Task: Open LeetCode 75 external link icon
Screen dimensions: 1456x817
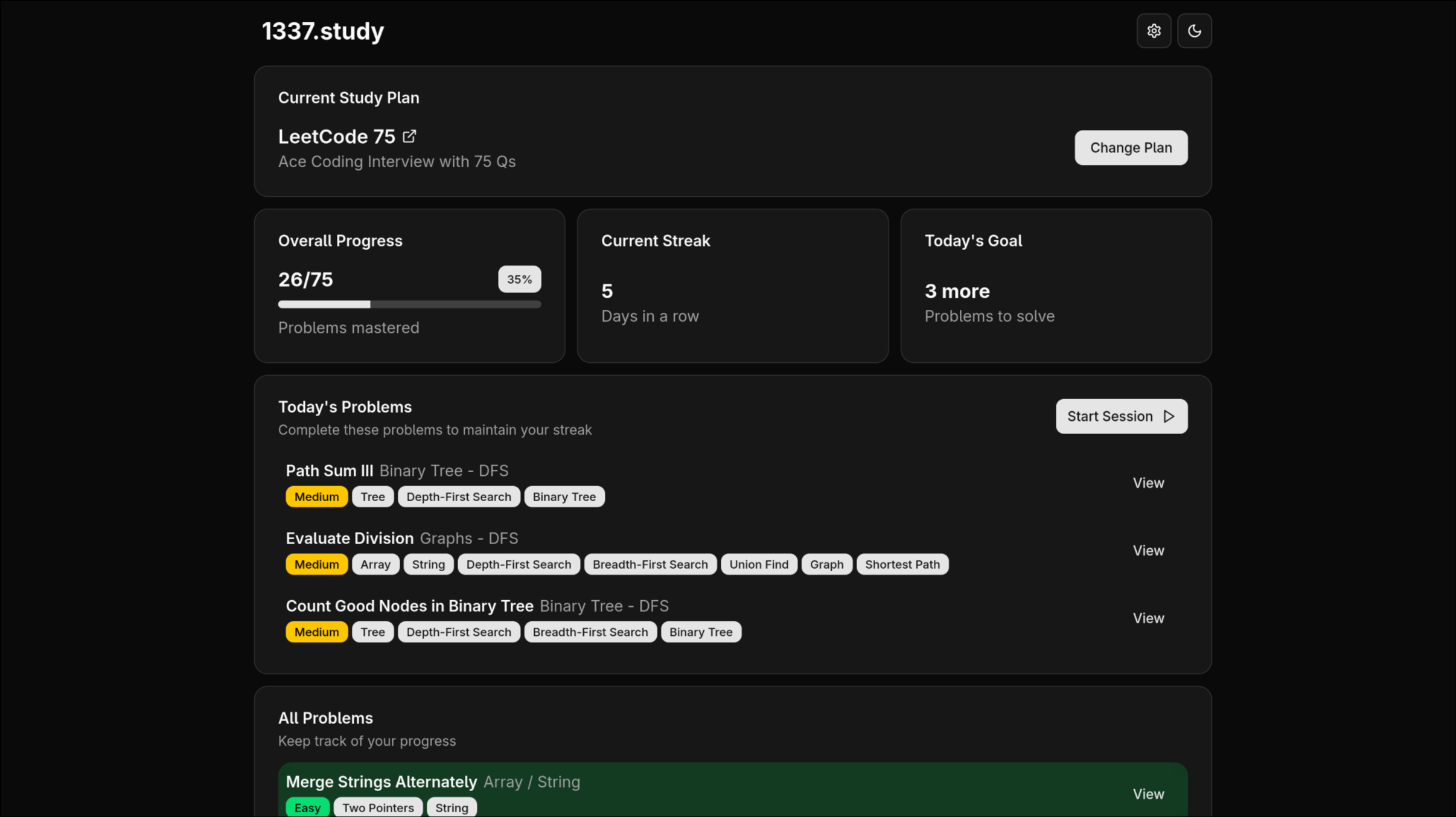Action: point(409,136)
